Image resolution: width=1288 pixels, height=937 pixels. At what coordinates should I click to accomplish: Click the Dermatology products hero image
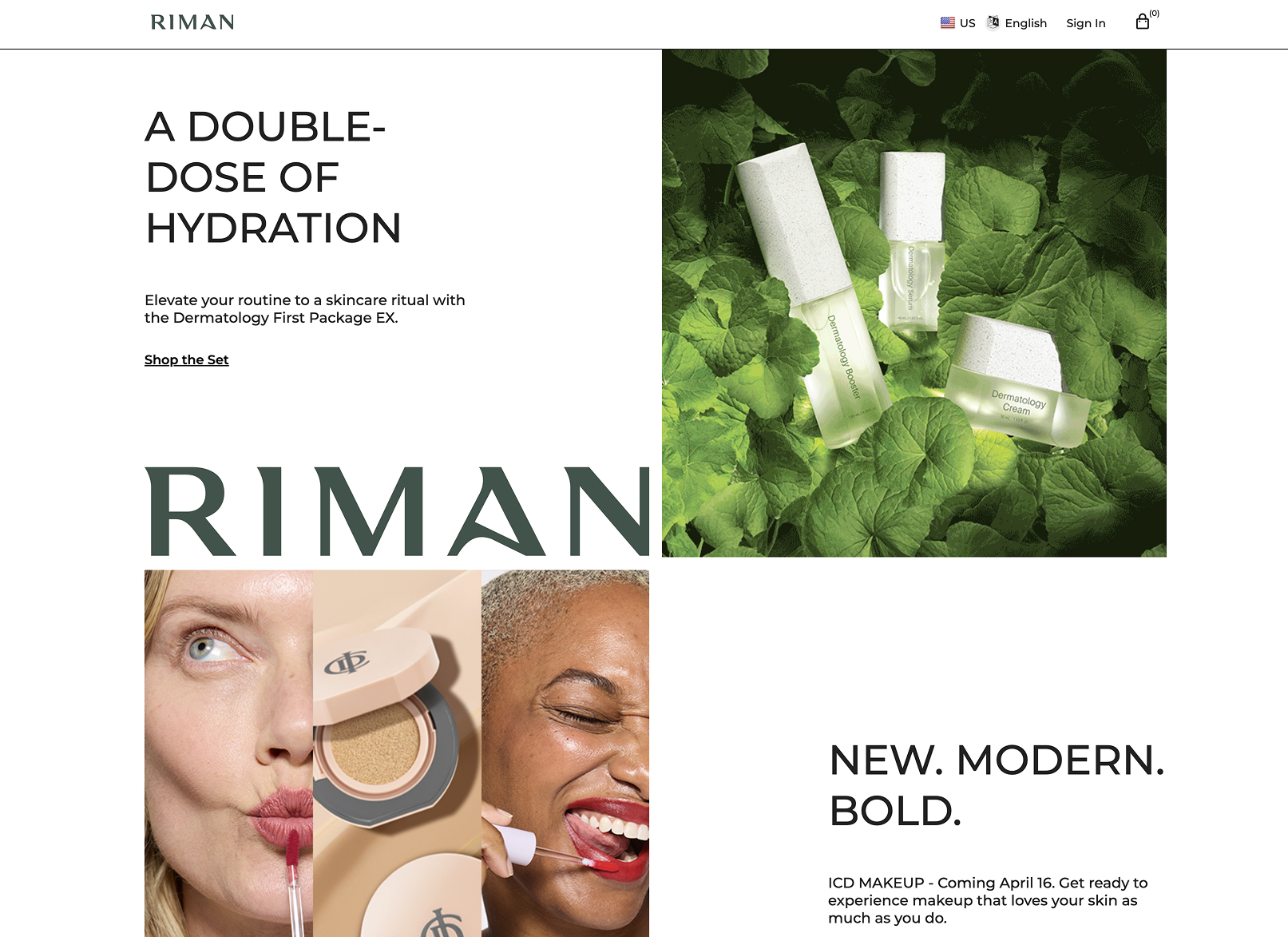(914, 304)
